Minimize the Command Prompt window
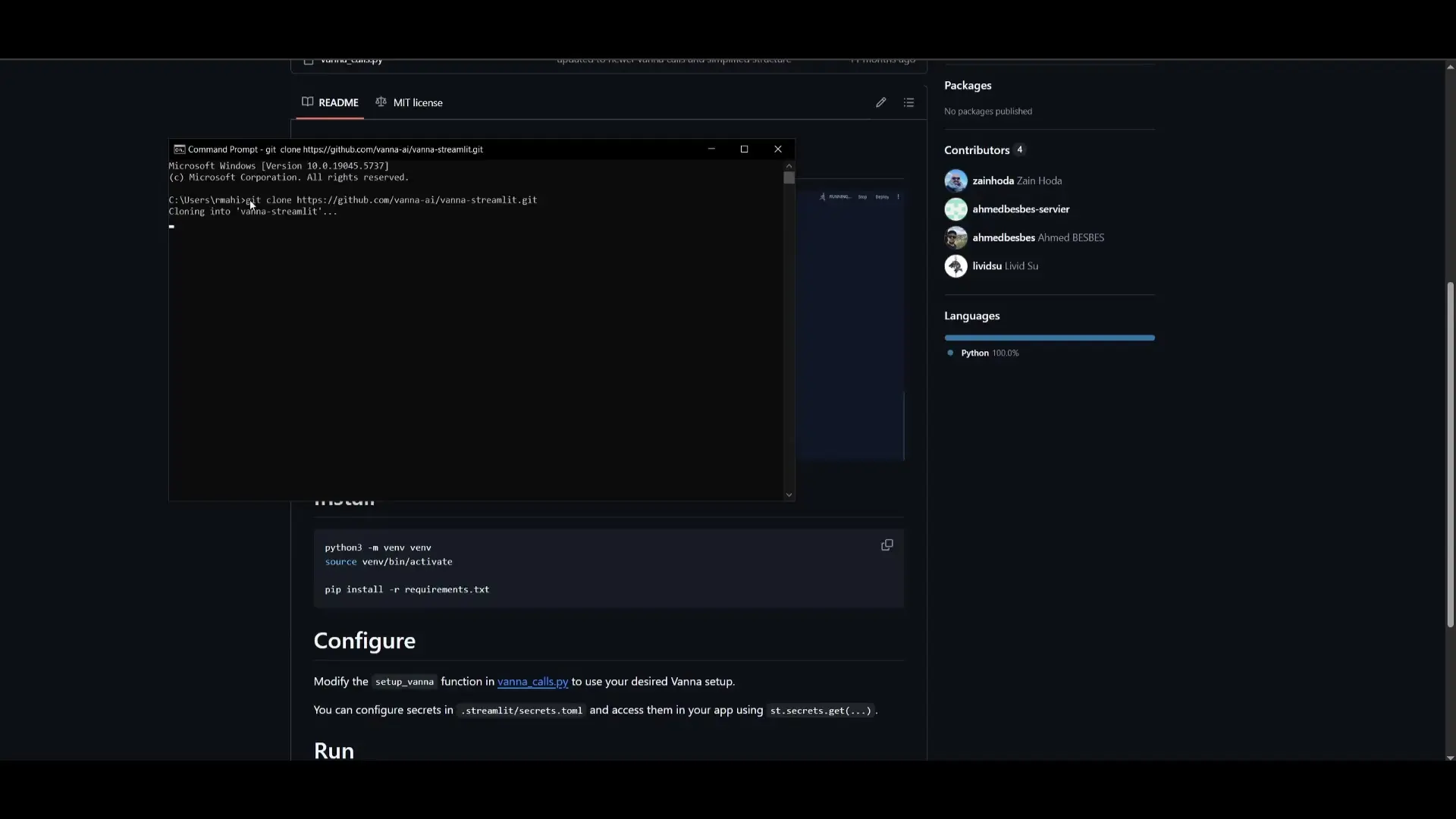This screenshot has height=819, width=1456. [x=711, y=149]
